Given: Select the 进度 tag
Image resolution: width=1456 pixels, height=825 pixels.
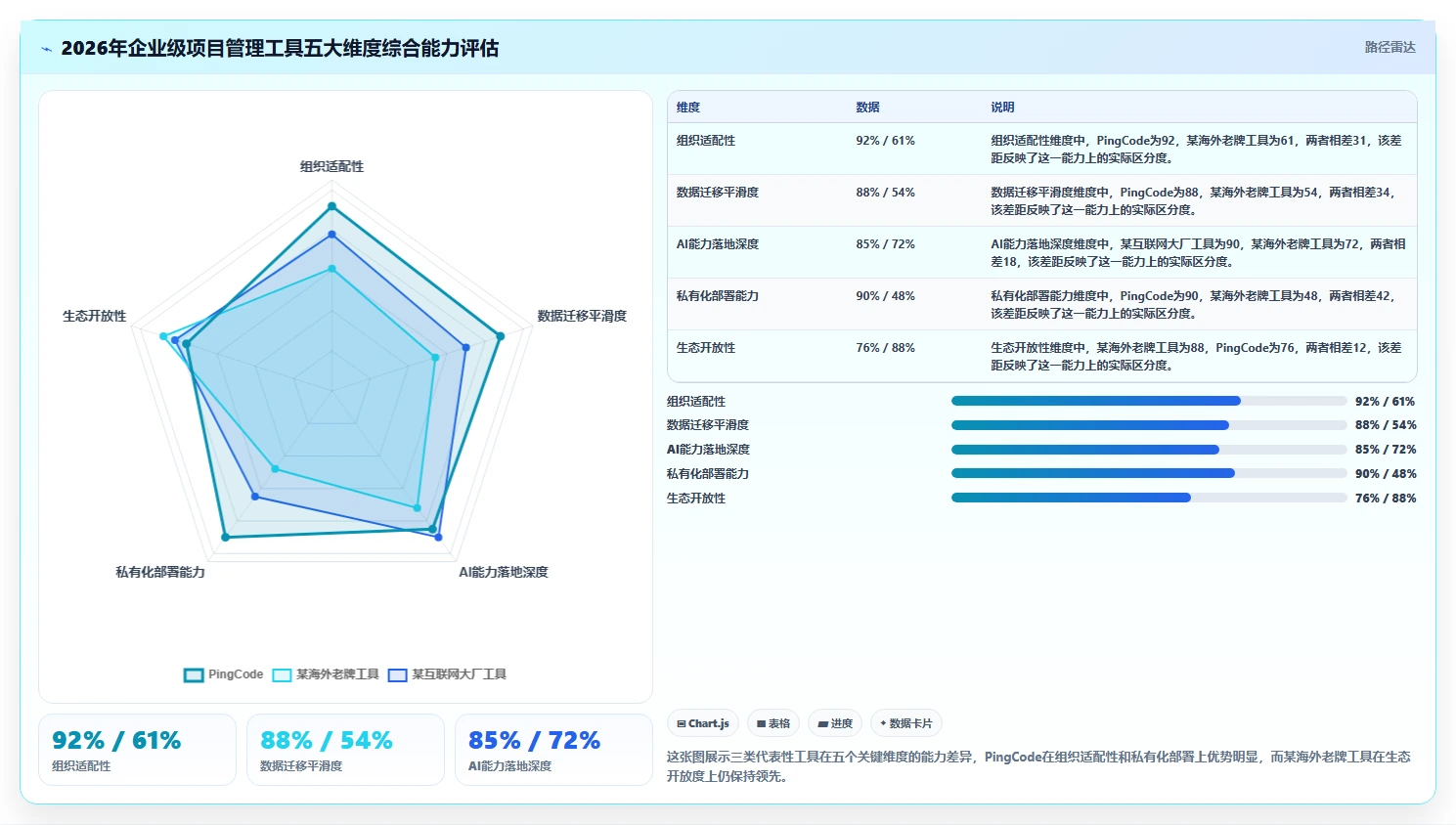Looking at the screenshot, I should coord(835,723).
